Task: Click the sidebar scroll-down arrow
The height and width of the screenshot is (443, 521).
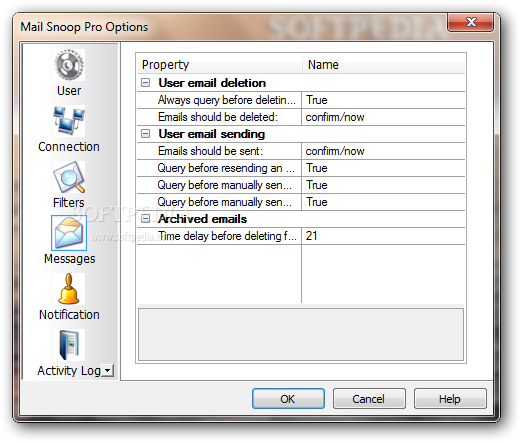Action: [x=108, y=370]
